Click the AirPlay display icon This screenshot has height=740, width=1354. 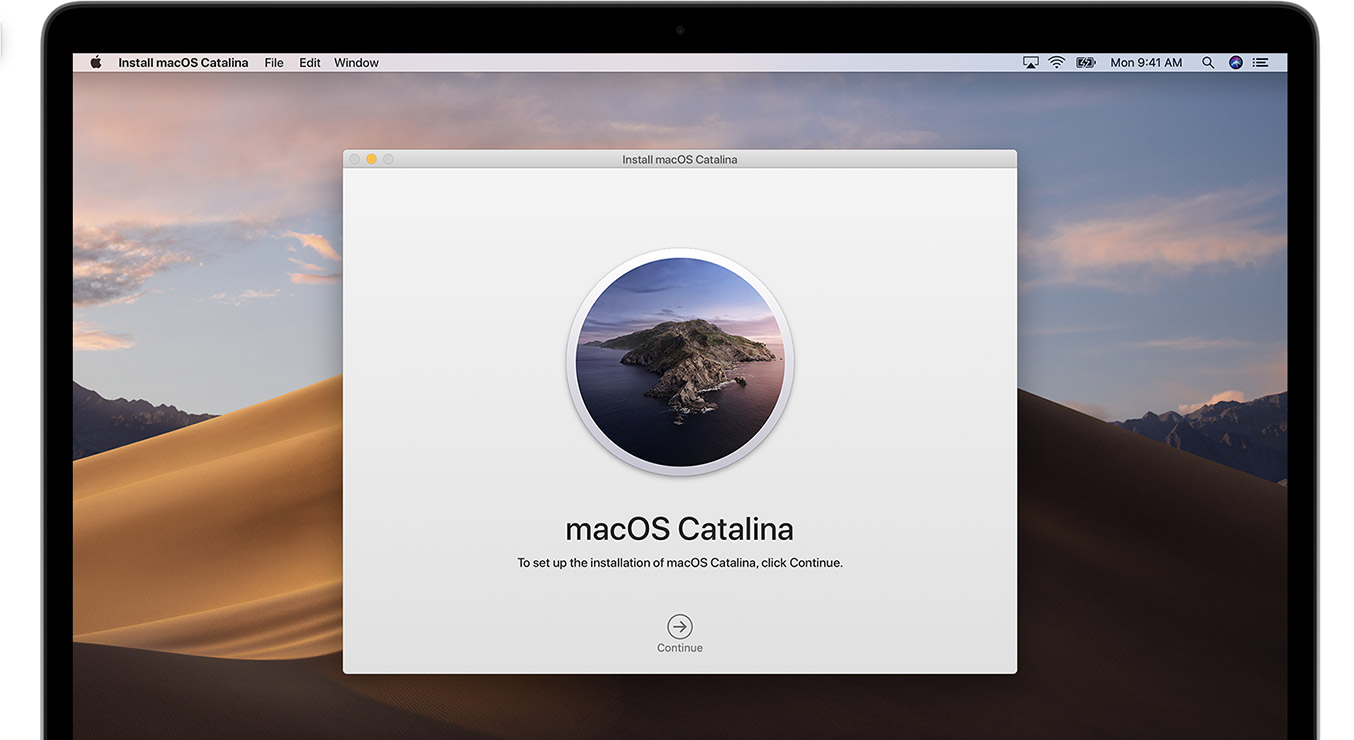click(x=1031, y=62)
